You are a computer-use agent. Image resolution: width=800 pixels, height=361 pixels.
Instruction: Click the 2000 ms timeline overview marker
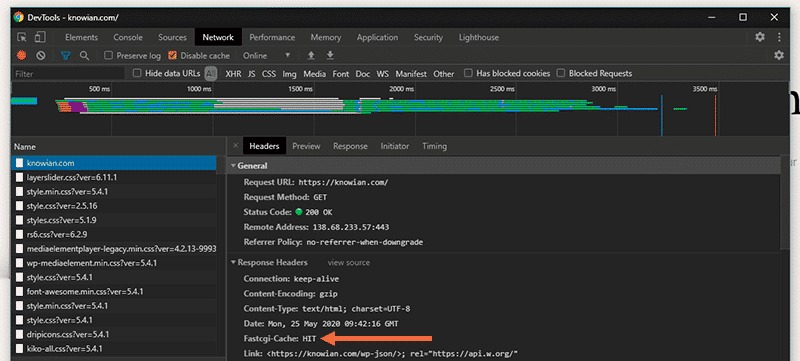click(401, 89)
